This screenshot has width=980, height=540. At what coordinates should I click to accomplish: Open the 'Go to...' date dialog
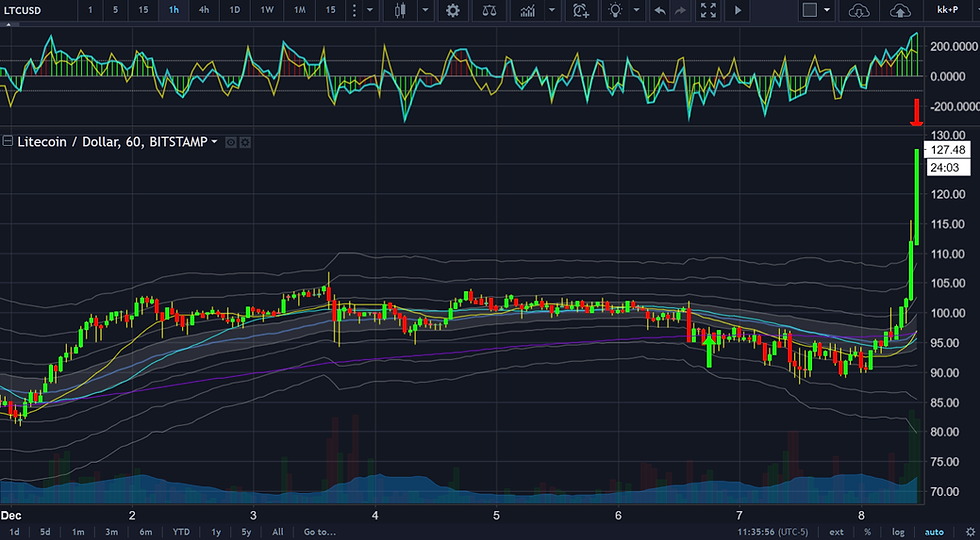tap(319, 532)
